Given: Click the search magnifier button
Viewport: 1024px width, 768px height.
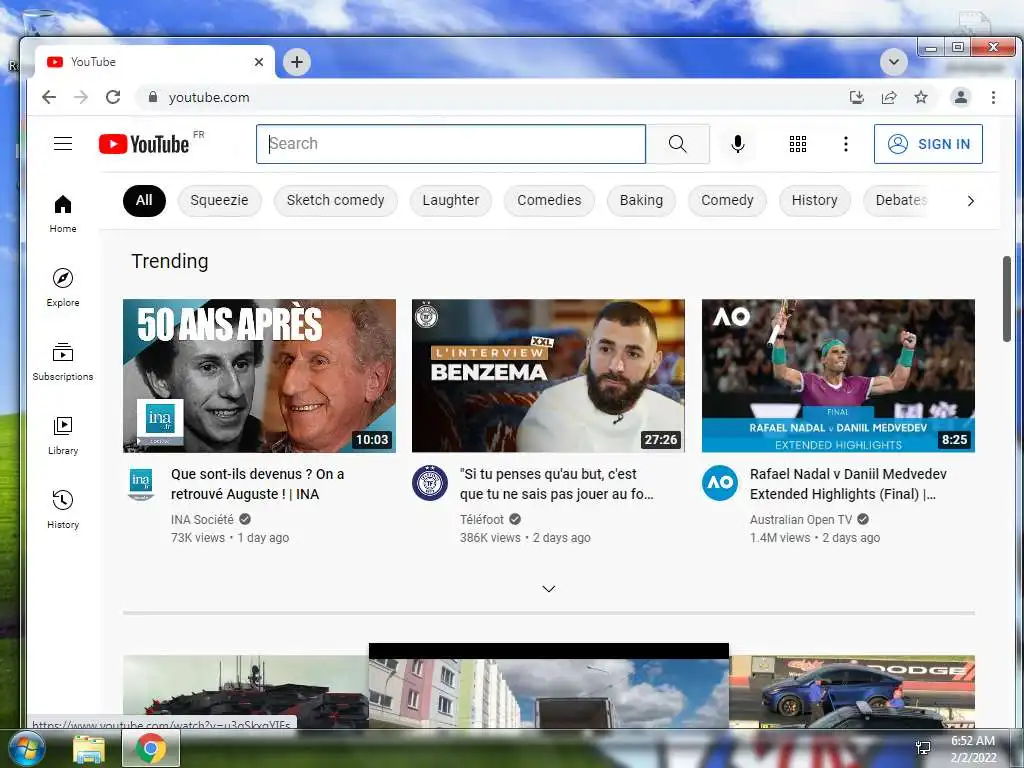Looking at the screenshot, I should coord(677,144).
